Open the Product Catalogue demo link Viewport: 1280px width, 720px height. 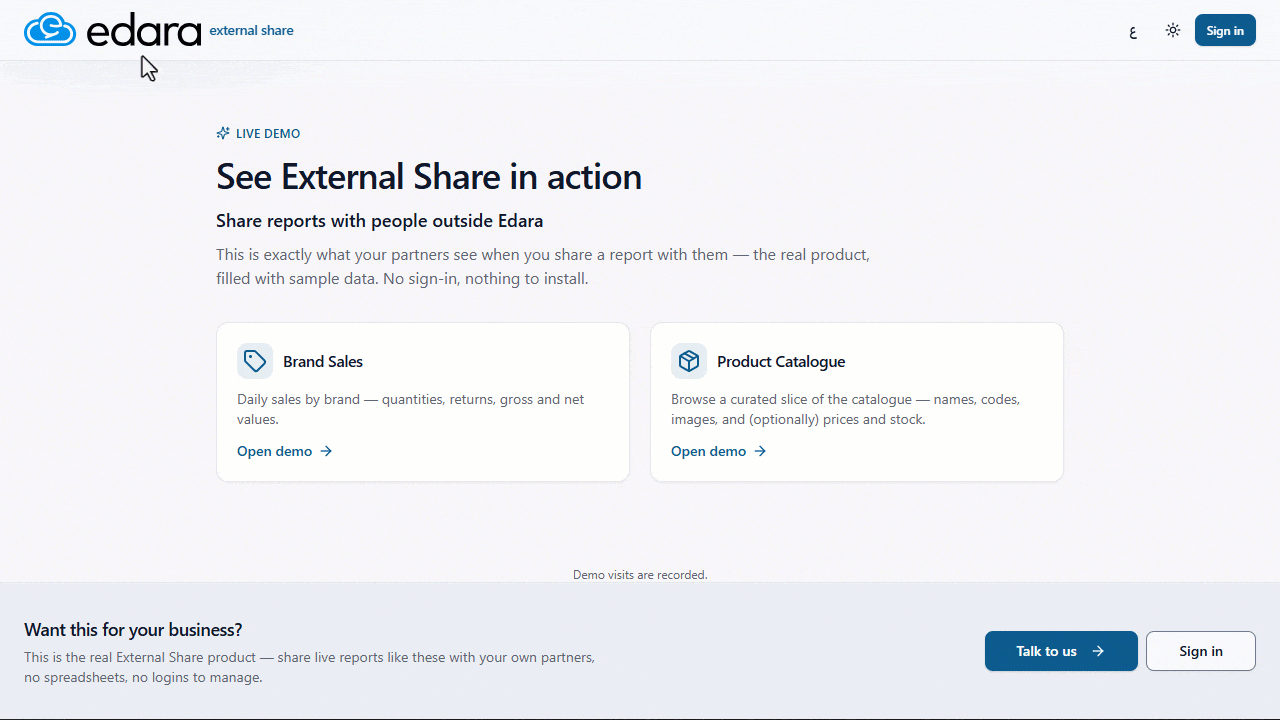[x=719, y=451]
